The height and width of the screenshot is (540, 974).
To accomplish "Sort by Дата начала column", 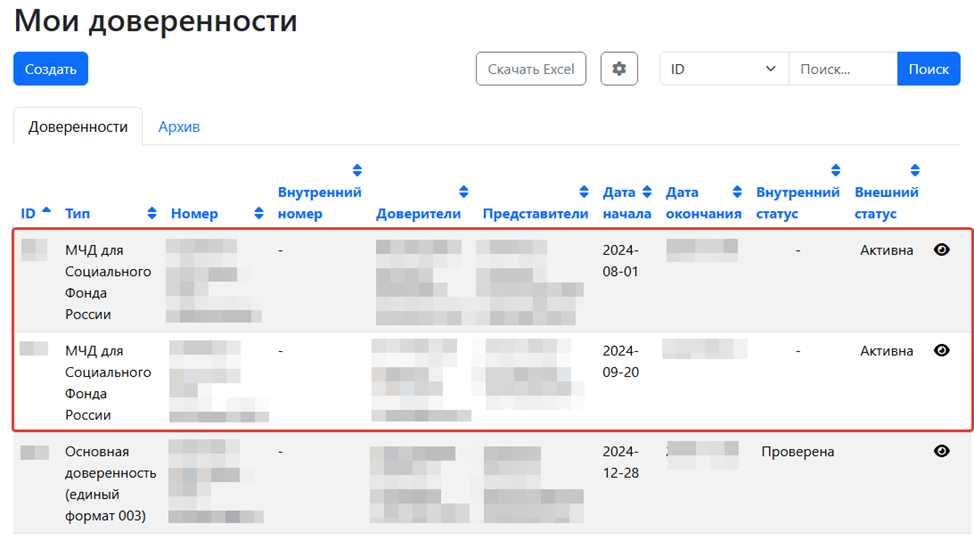I will pos(647,192).
